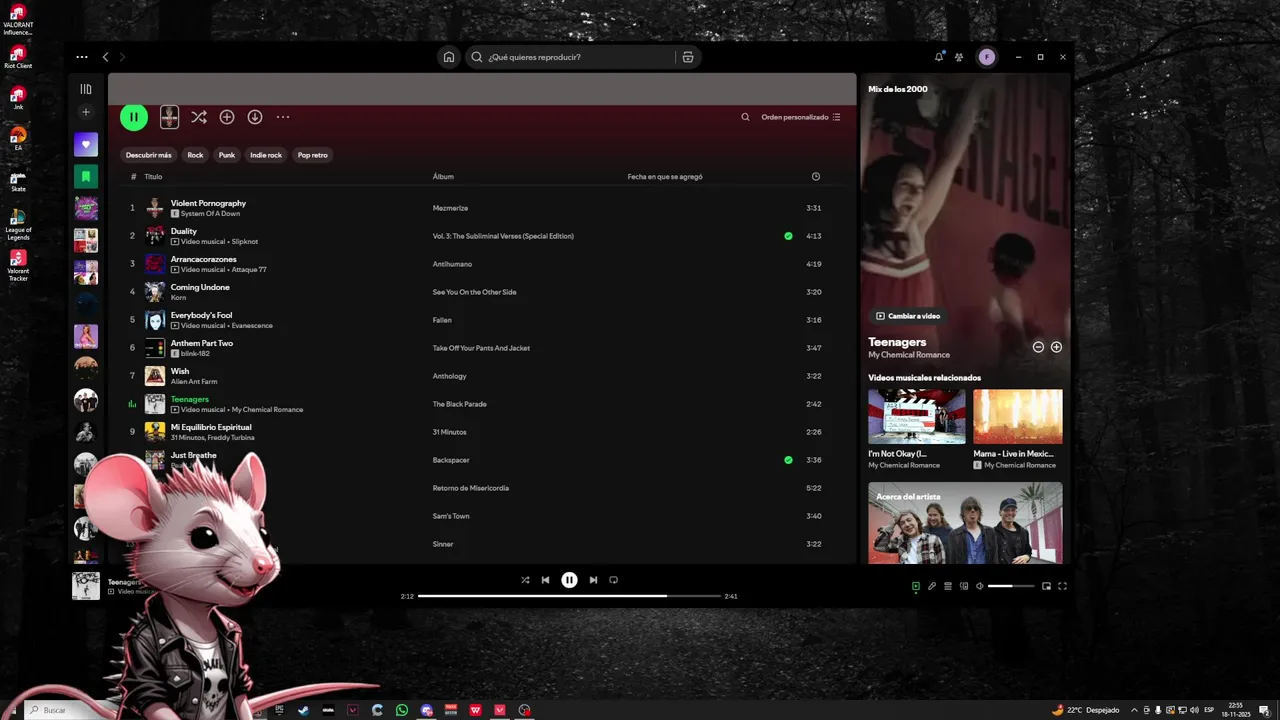Select the Pop retro filter chip
This screenshot has height=720, width=1280.
pos(313,155)
